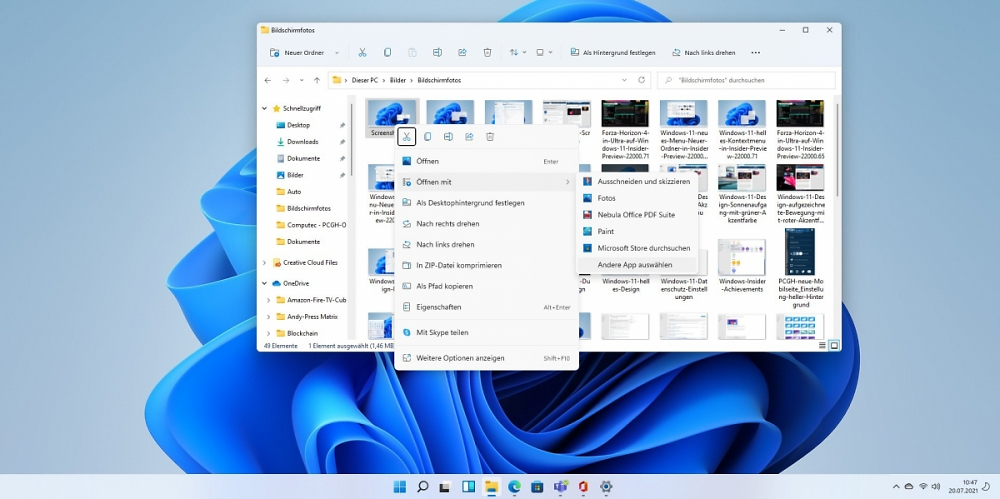Click the Share icon atop the context menu
This screenshot has height=499, width=1000.
(469, 137)
